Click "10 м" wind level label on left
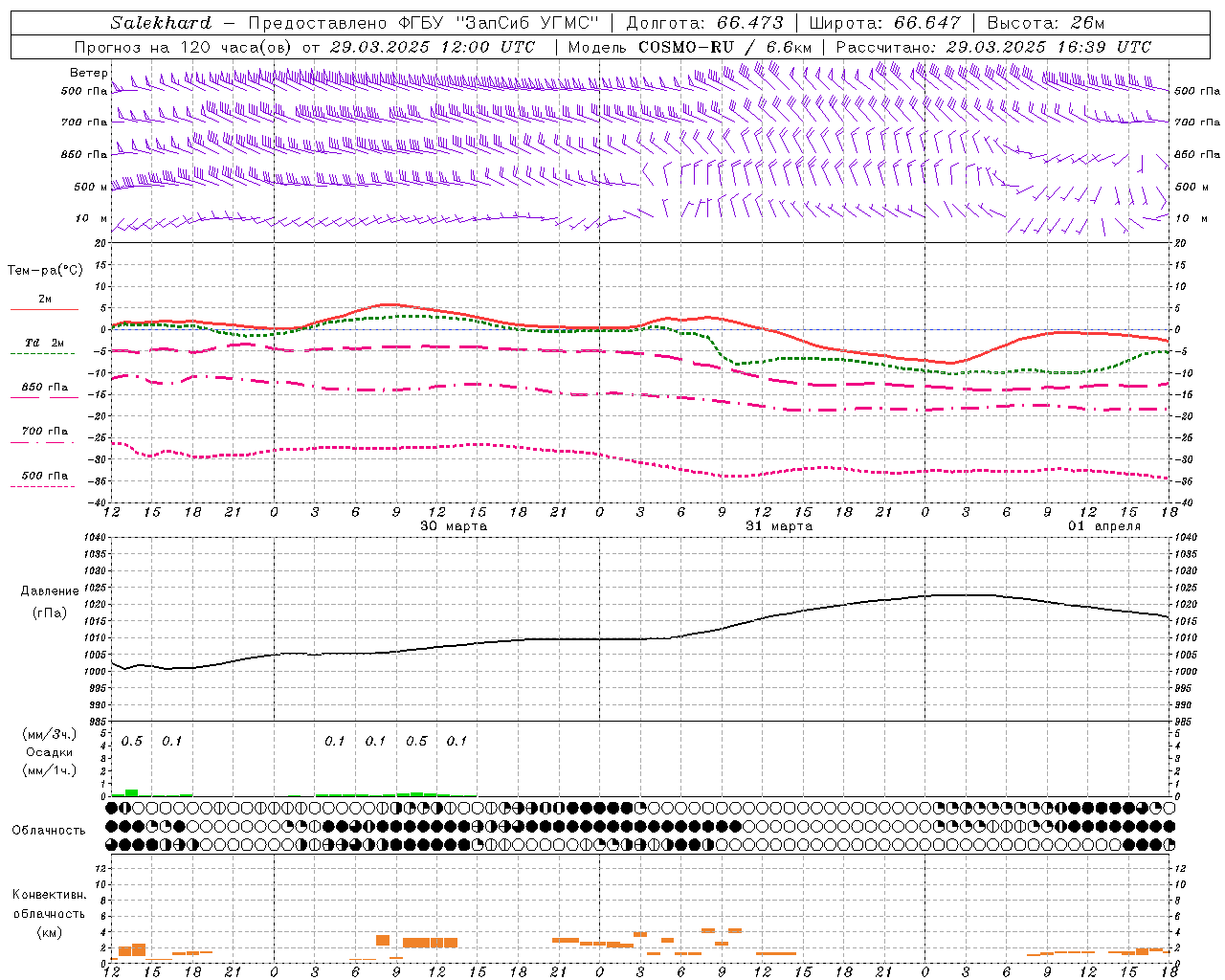Screen dimensions: 1225x980 click(92, 219)
